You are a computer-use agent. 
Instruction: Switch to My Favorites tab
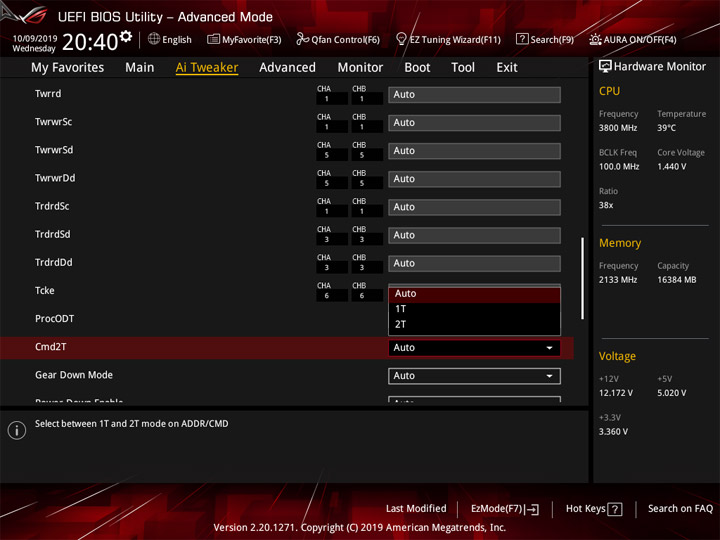(x=68, y=68)
